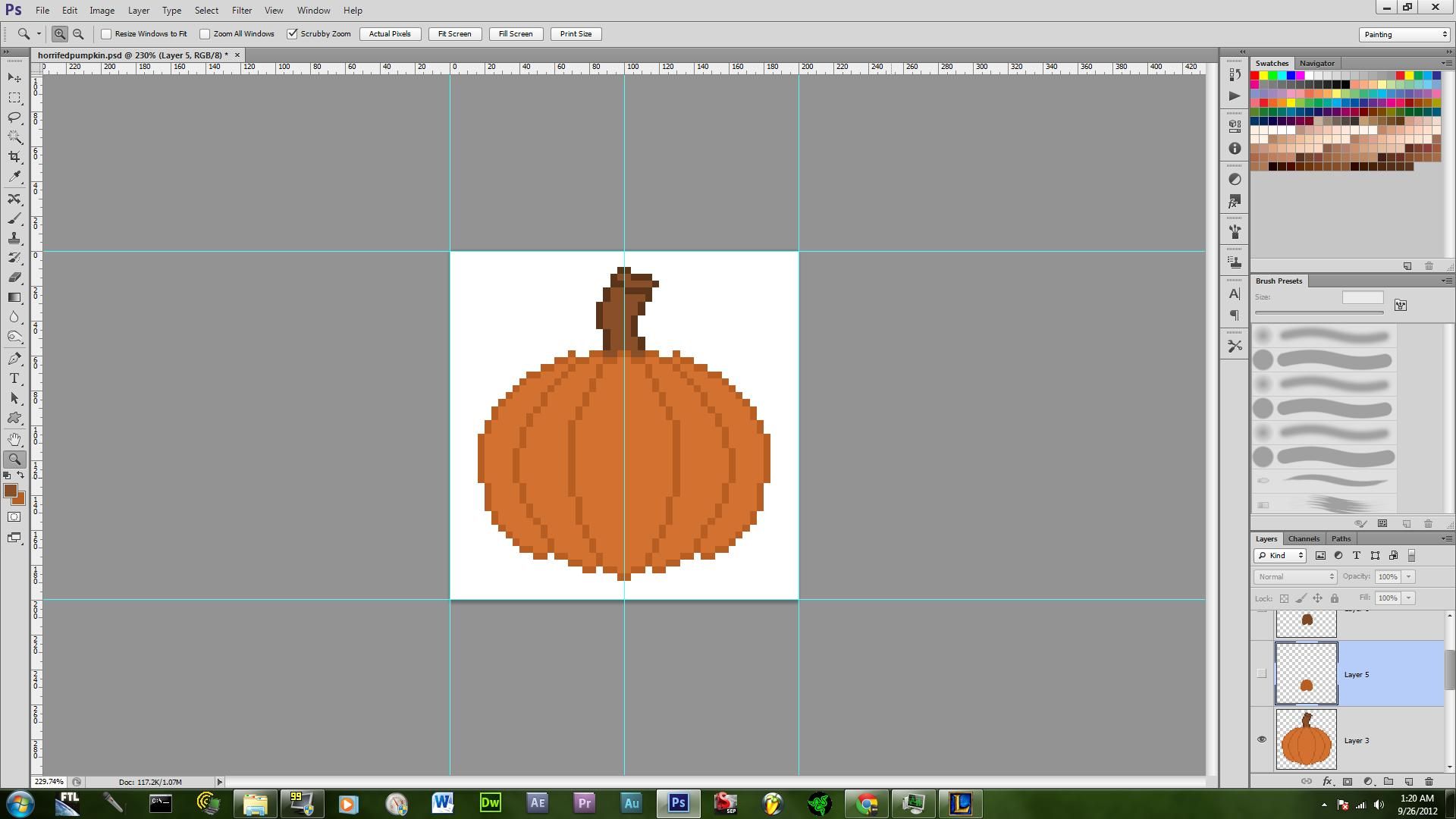This screenshot has width=1456, height=819.
Task: Select the Eyedropper tool
Action: pos(14,177)
